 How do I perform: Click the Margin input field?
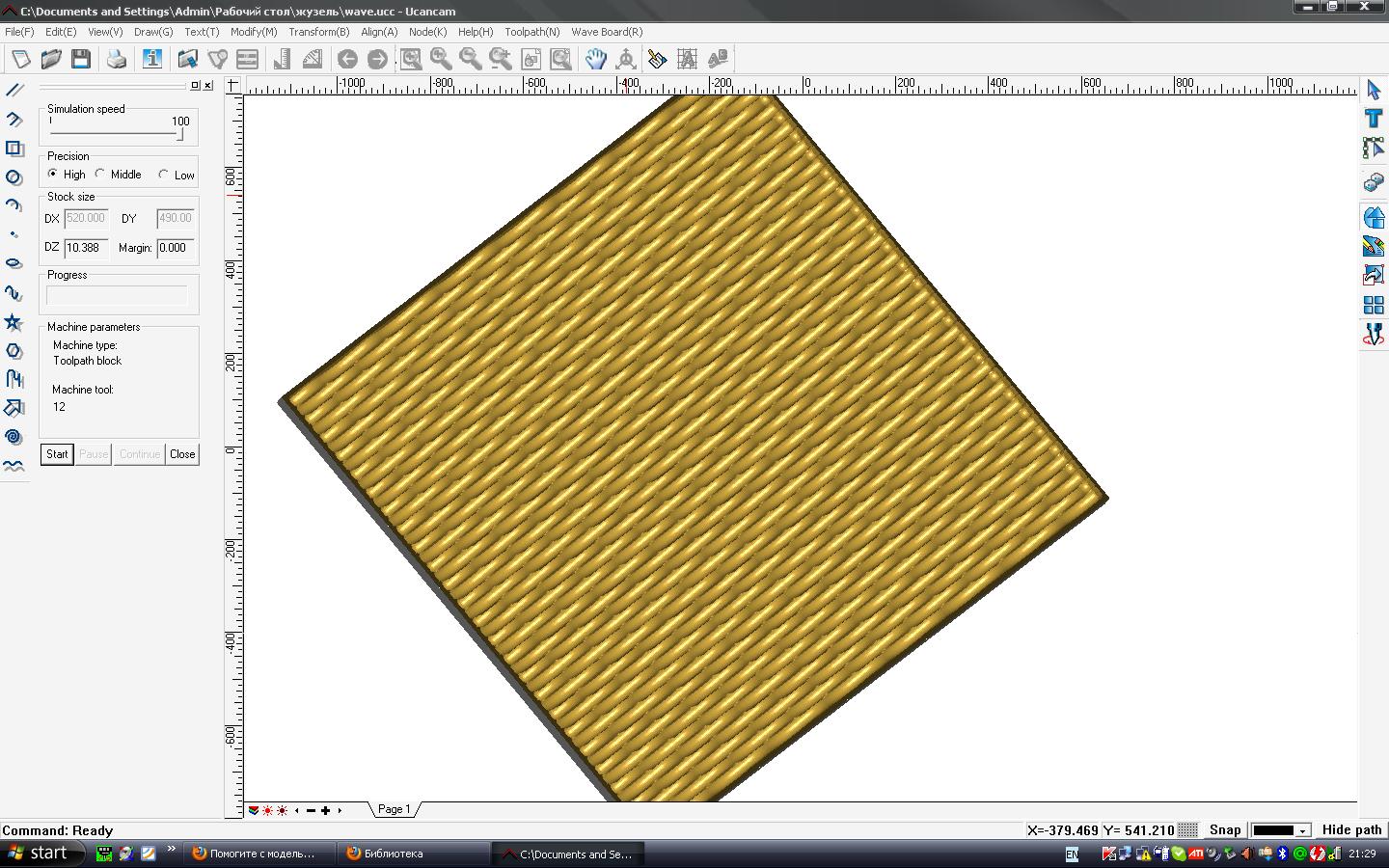176,248
